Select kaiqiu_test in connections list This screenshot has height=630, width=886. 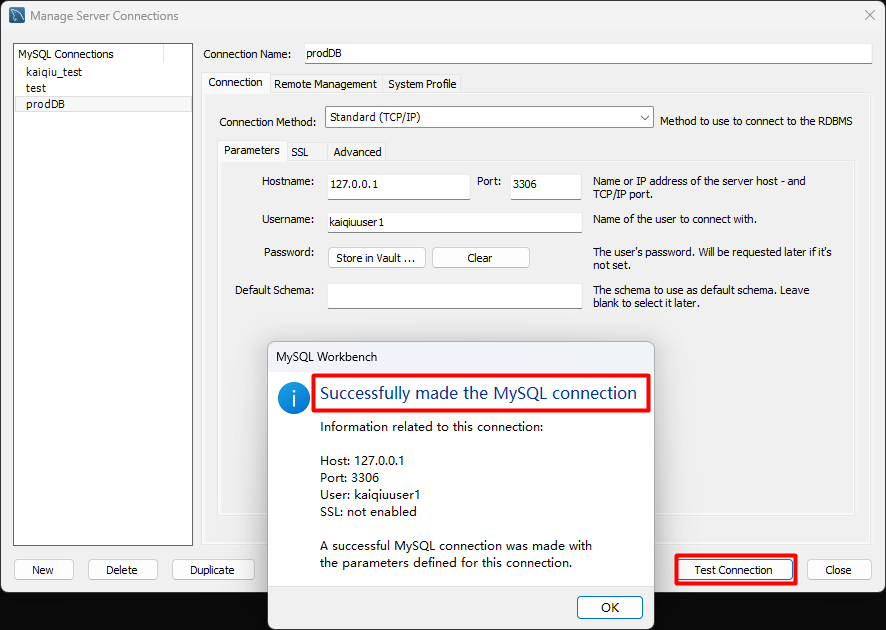tap(54, 72)
